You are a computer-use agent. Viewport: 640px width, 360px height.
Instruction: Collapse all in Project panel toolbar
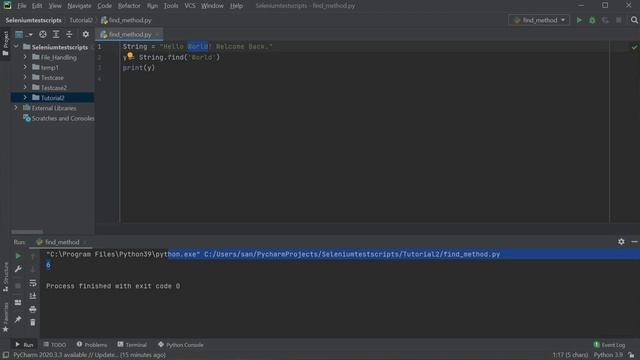69,34
